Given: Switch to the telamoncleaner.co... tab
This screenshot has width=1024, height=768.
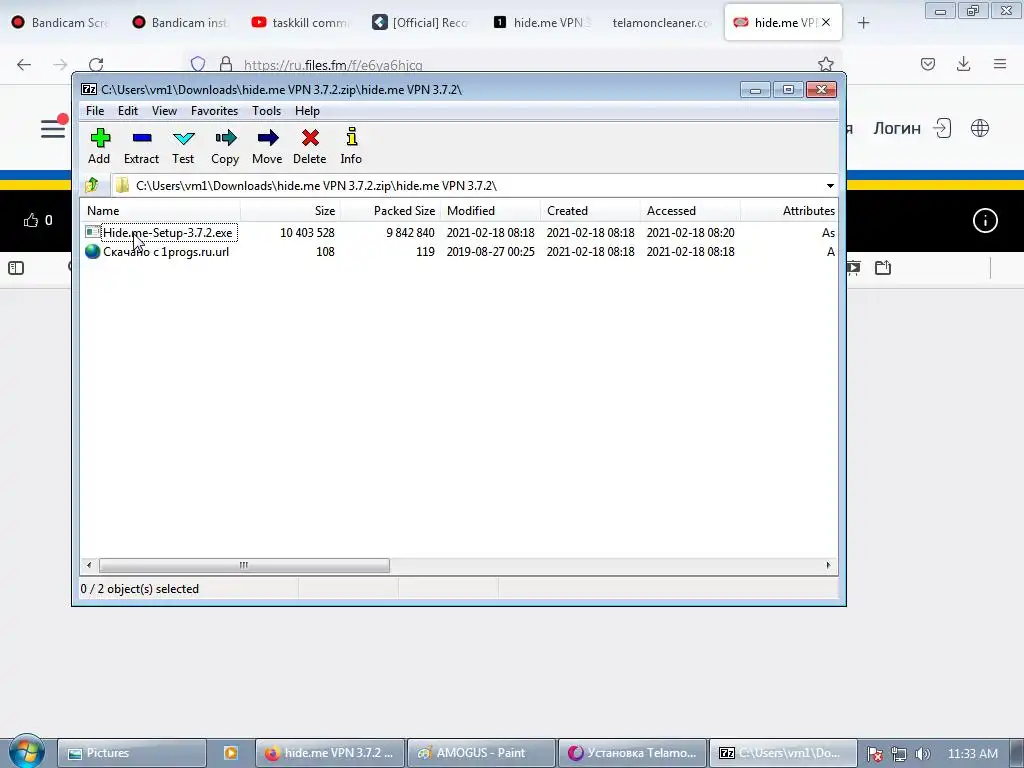Looking at the screenshot, I should click(x=662, y=23).
